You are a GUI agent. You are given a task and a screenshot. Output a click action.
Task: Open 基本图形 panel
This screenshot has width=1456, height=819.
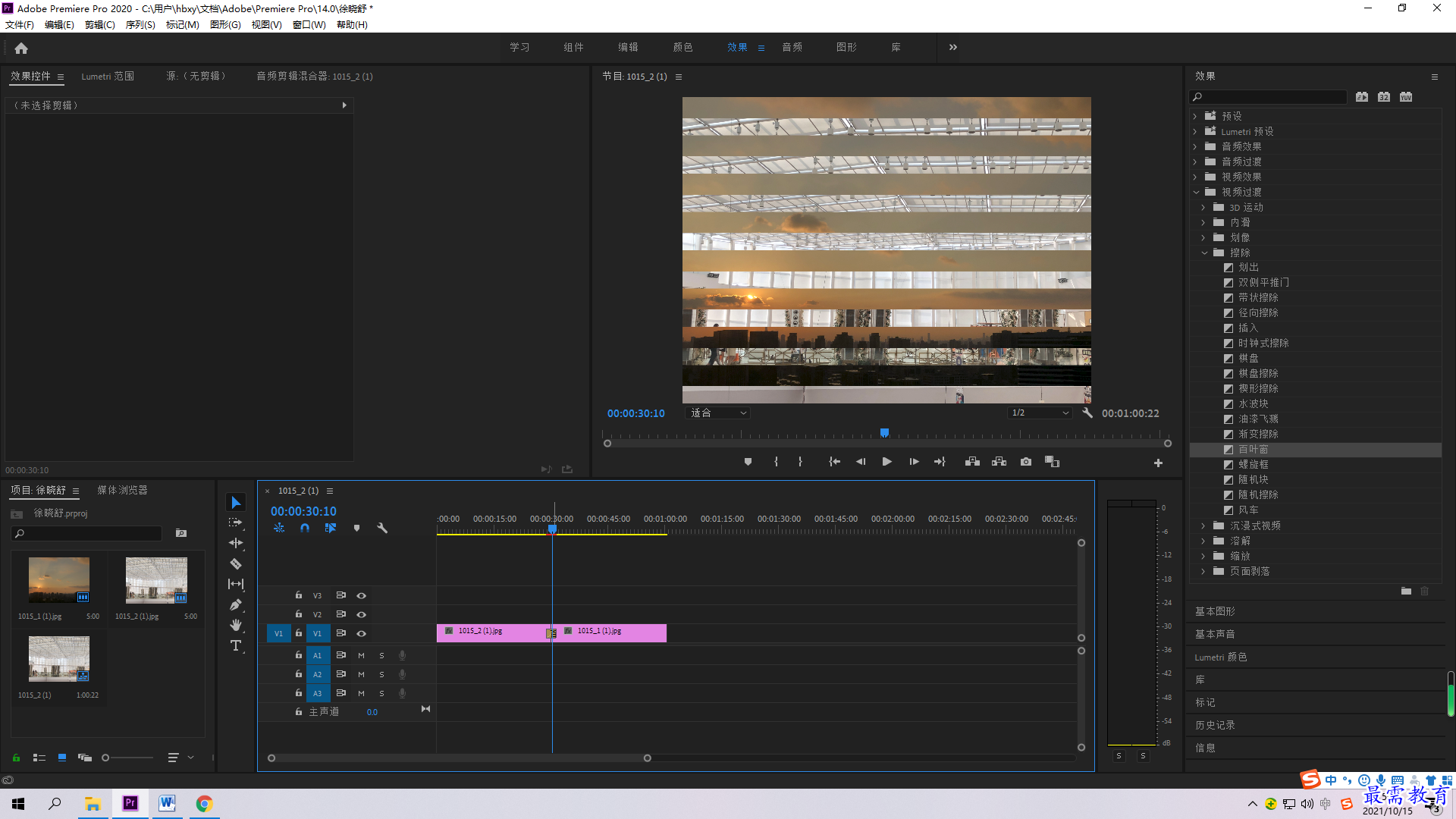(x=1215, y=611)
